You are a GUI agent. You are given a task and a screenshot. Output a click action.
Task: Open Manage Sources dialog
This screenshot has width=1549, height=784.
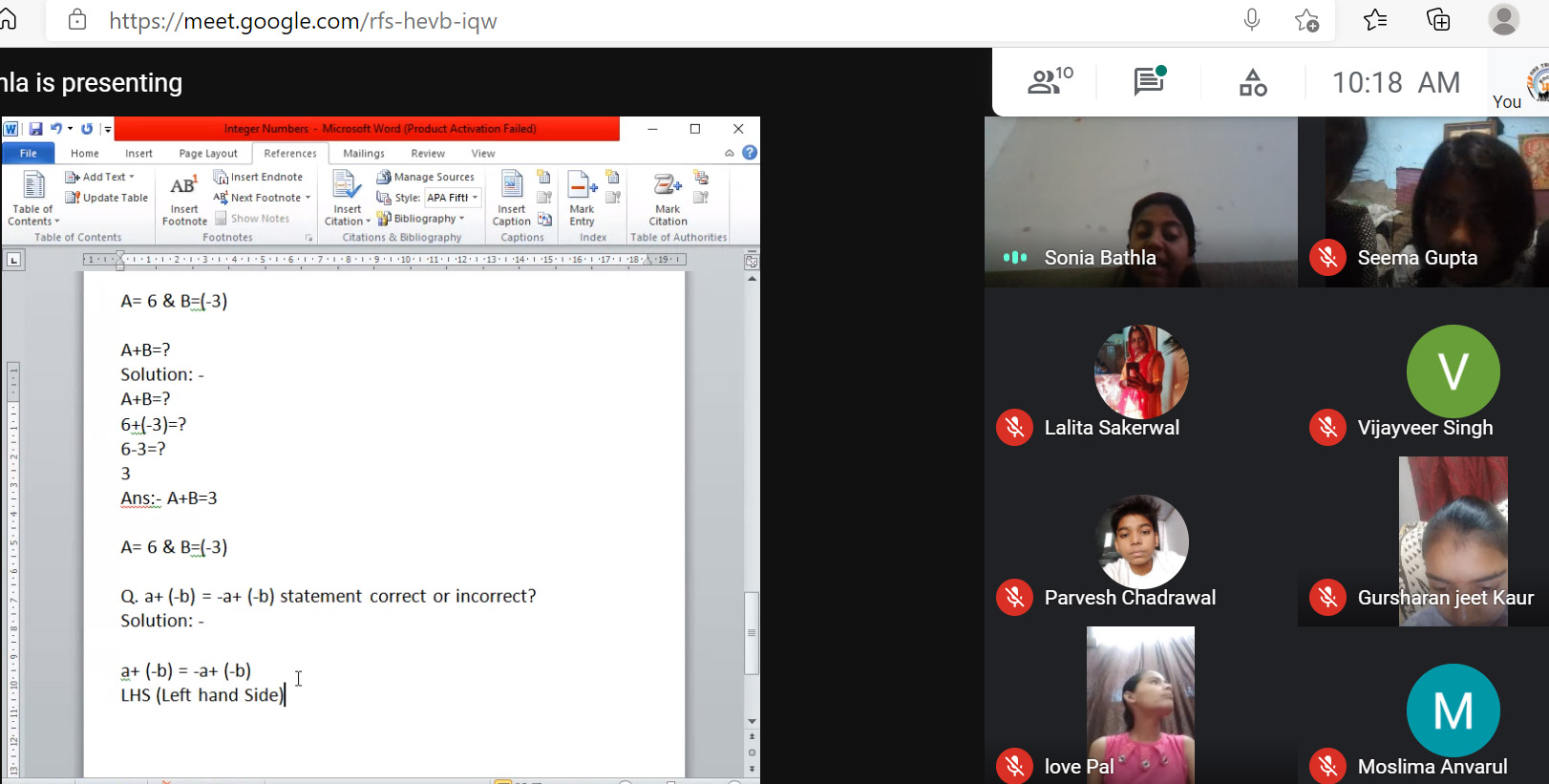tap(426, 177)
